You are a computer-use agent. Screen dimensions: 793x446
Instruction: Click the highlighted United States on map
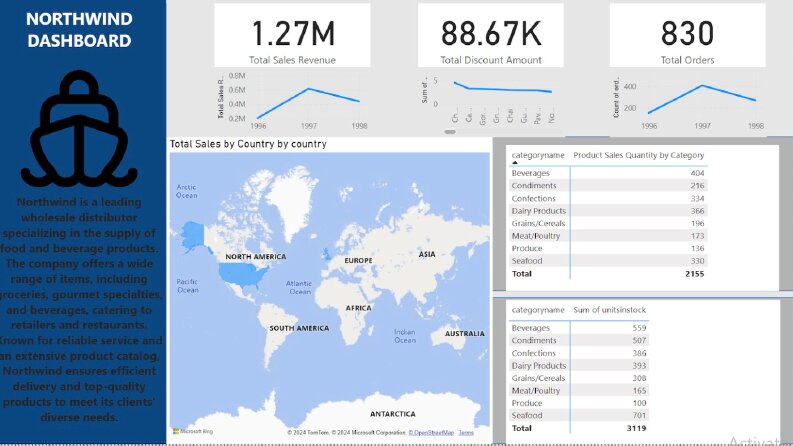[x=242, y=276]
